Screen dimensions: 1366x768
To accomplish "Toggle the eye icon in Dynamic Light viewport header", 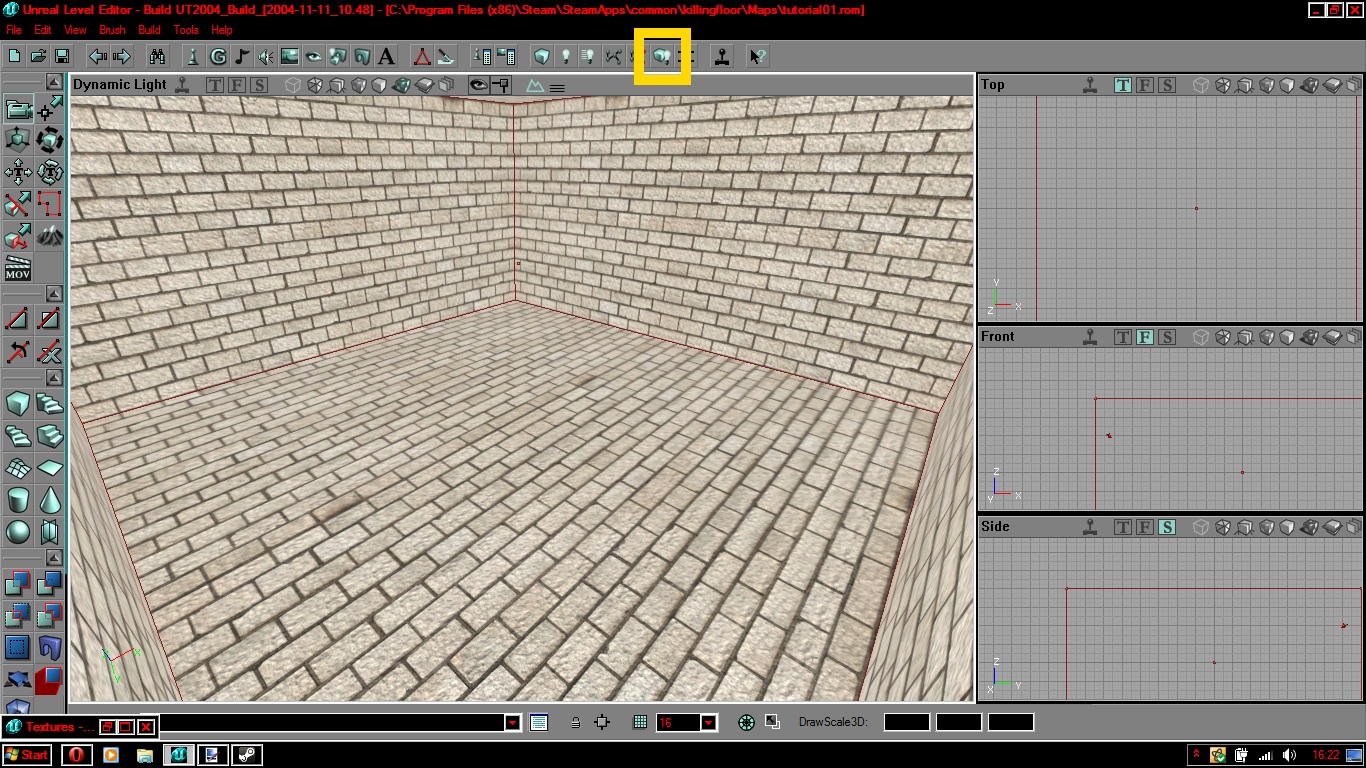I will point(479,85).
